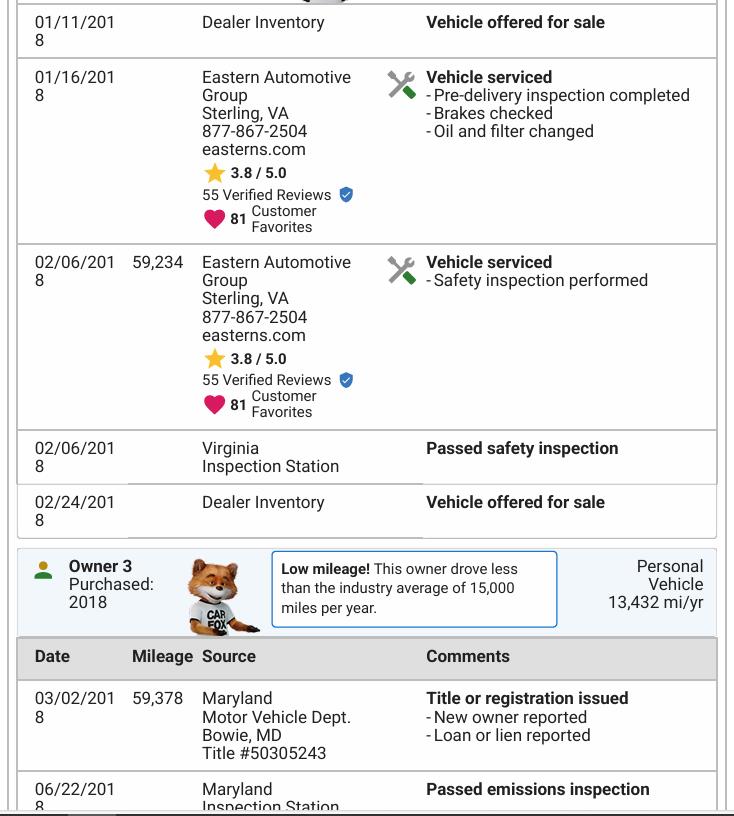This screenshot has width=734, height=816.
Task: Click pink heart favorites icon in second listing
Action: tap(214, 404)
